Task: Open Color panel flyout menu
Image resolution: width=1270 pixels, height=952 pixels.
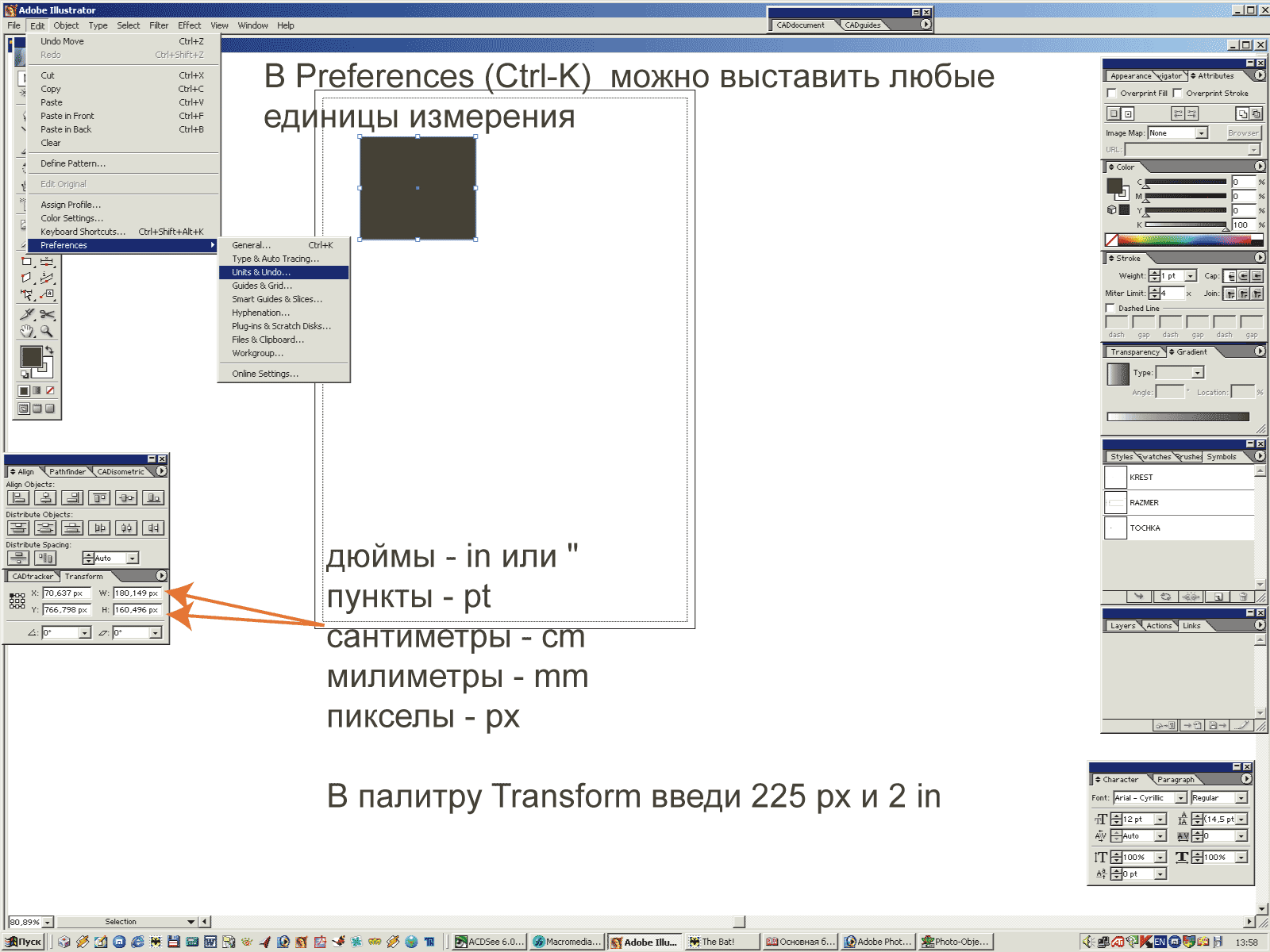Action: (x=1260, y=167)
